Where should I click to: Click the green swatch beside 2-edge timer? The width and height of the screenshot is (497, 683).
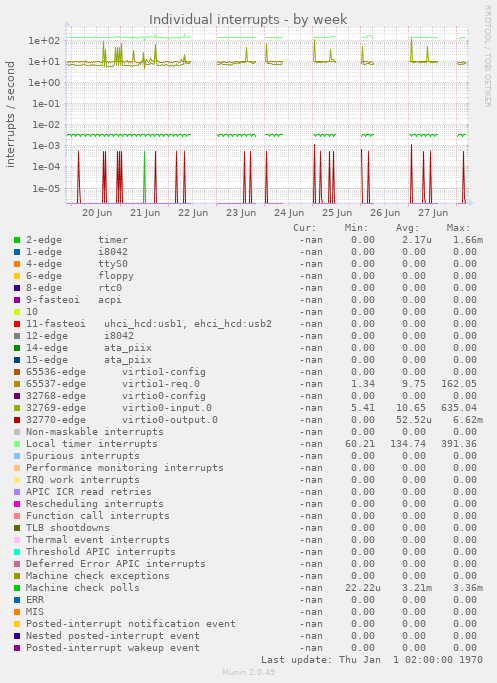[x=17, y=240]
